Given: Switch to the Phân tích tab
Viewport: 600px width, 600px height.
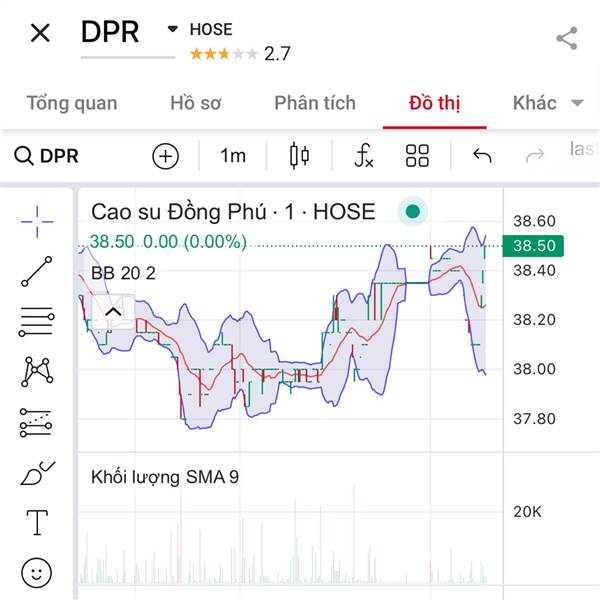Looking at the screenshot, I should (315, 103).
